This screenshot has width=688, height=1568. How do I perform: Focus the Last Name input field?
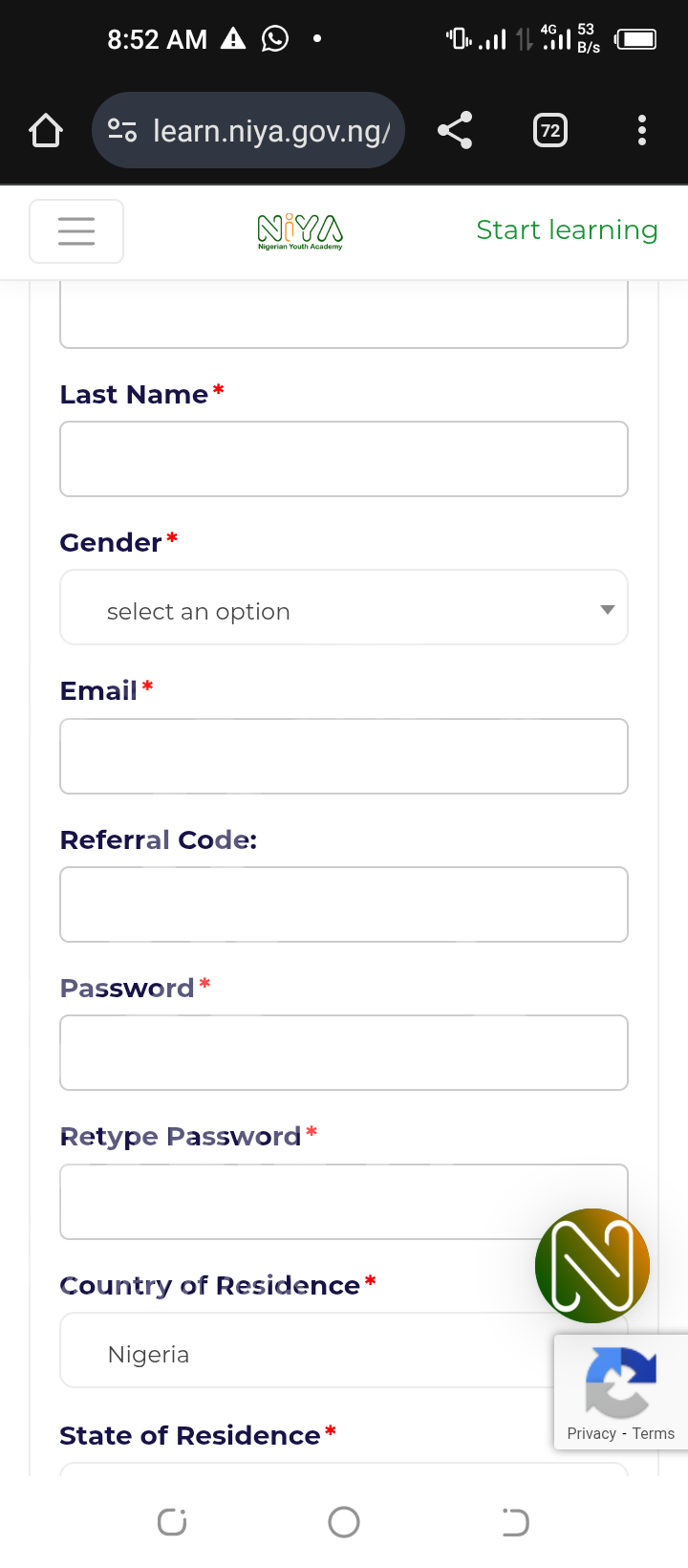(x=344, y=459)
